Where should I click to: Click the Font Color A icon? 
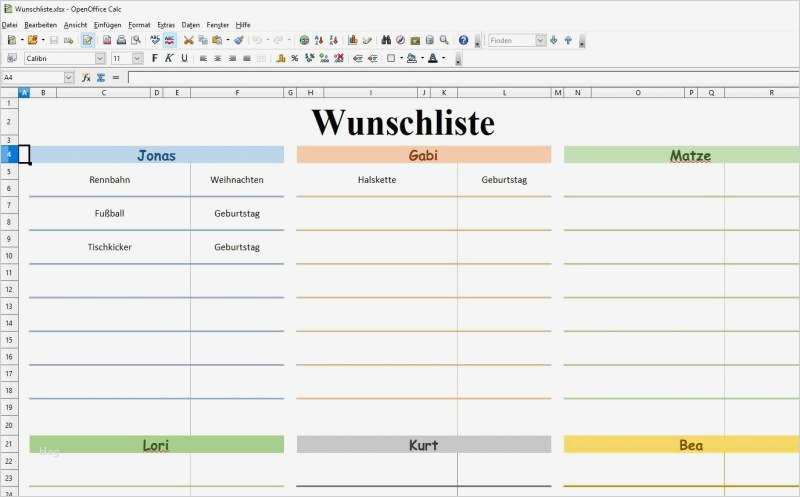click(433, 58)
